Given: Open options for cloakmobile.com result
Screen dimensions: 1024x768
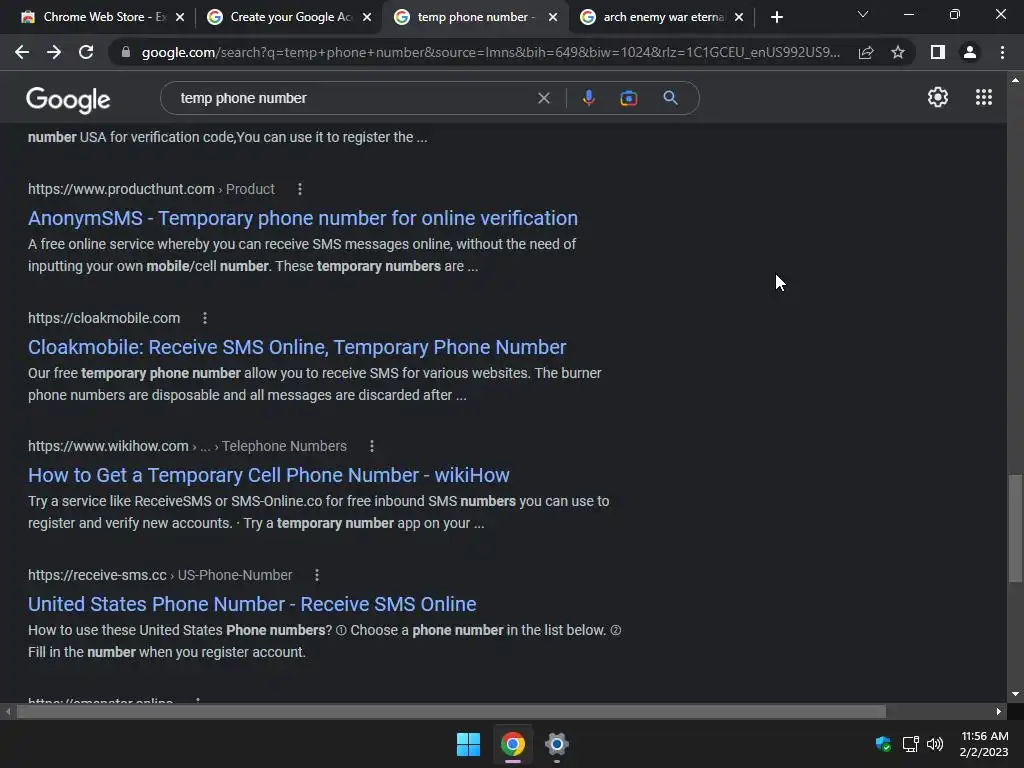Looking at the screenshot, I should click(x=205, y=318).
